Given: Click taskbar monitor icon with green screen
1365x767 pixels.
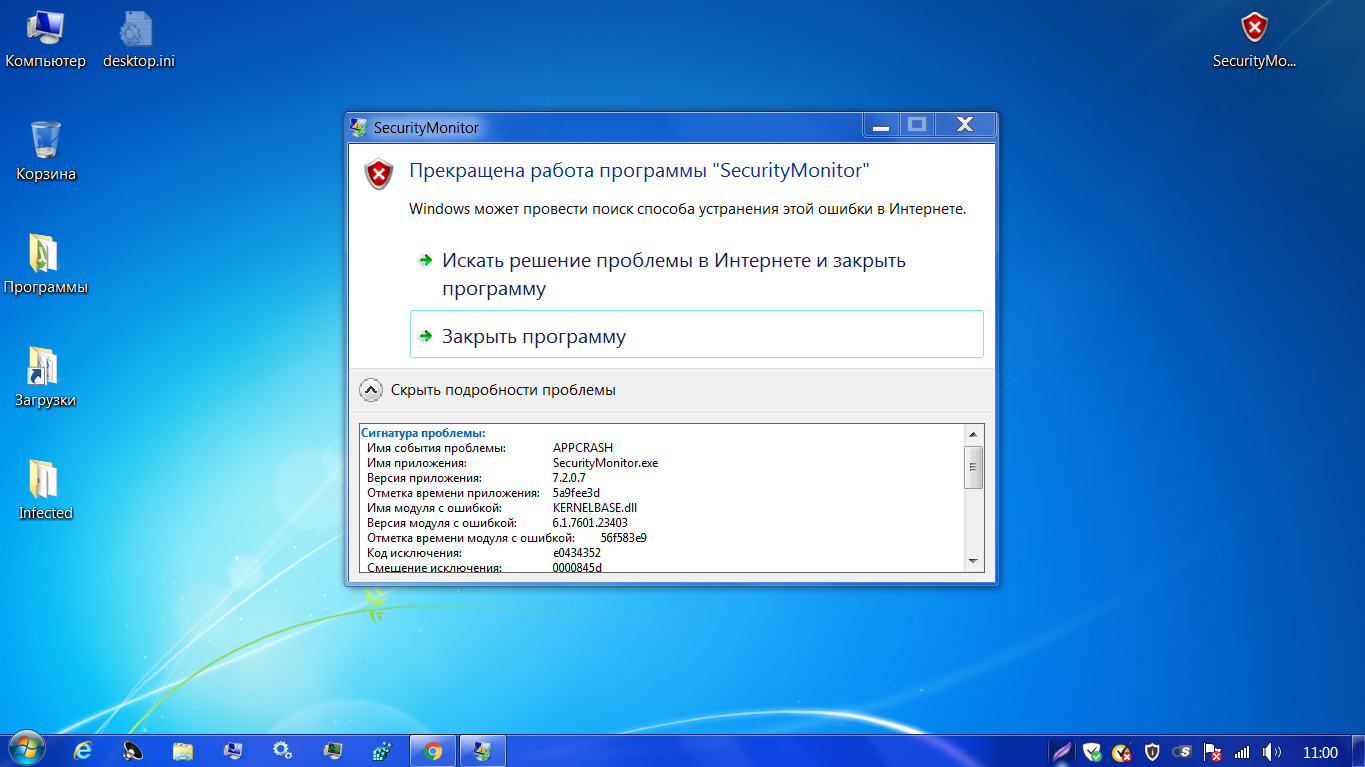Looking at the screenshot, I should click(x=333, y=751).
